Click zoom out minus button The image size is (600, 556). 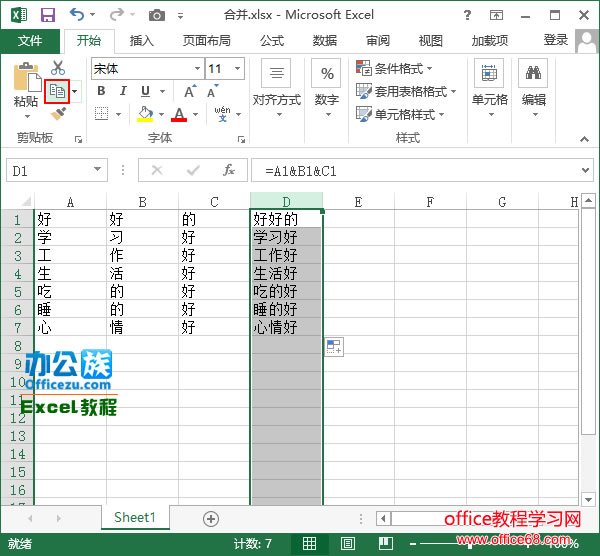coord(413,544)
